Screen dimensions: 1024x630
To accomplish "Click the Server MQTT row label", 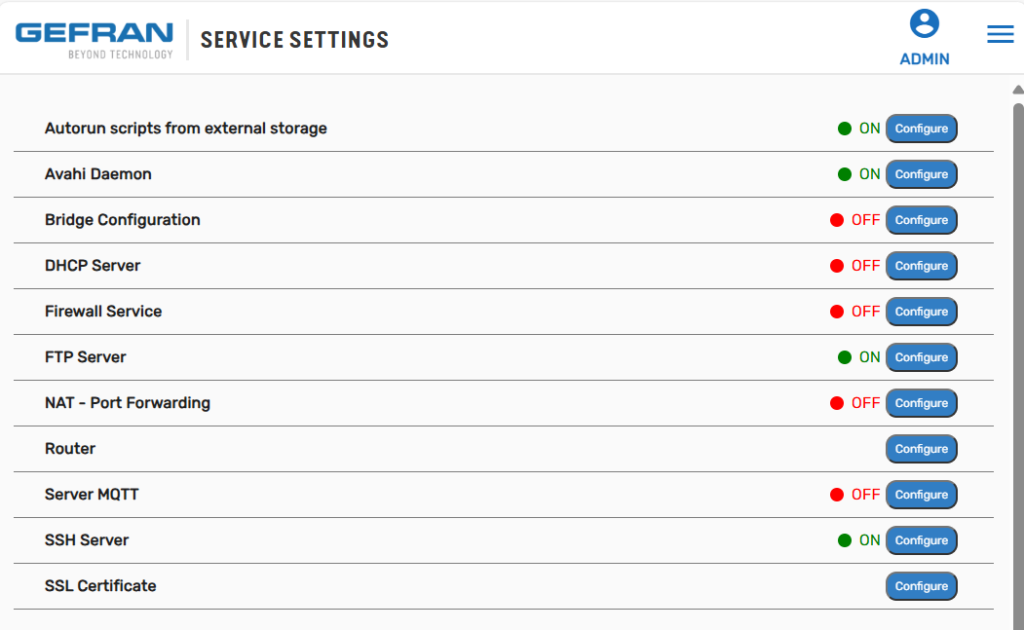I will tap(91, 494).
